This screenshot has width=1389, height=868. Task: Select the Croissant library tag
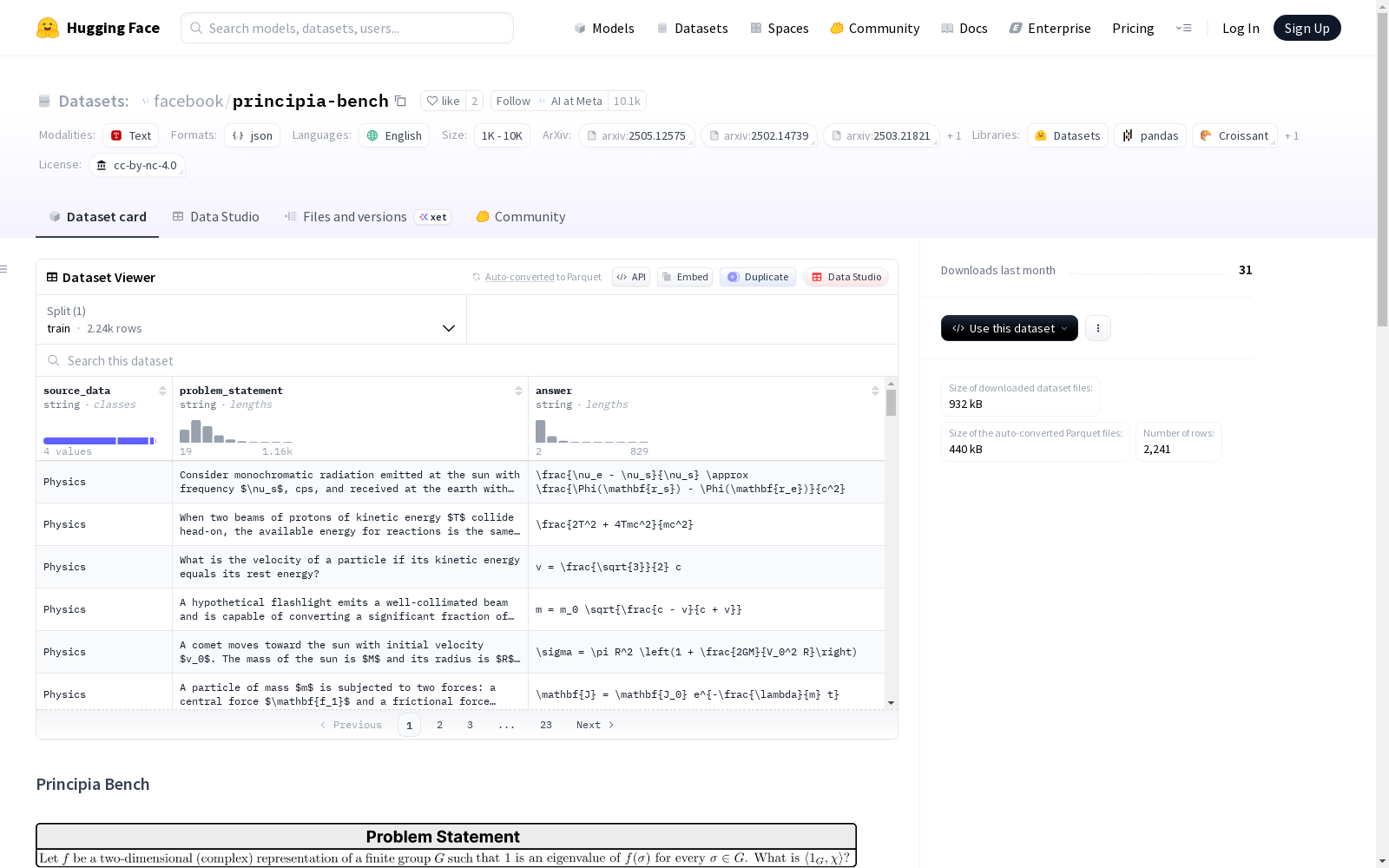(1234, 135)
